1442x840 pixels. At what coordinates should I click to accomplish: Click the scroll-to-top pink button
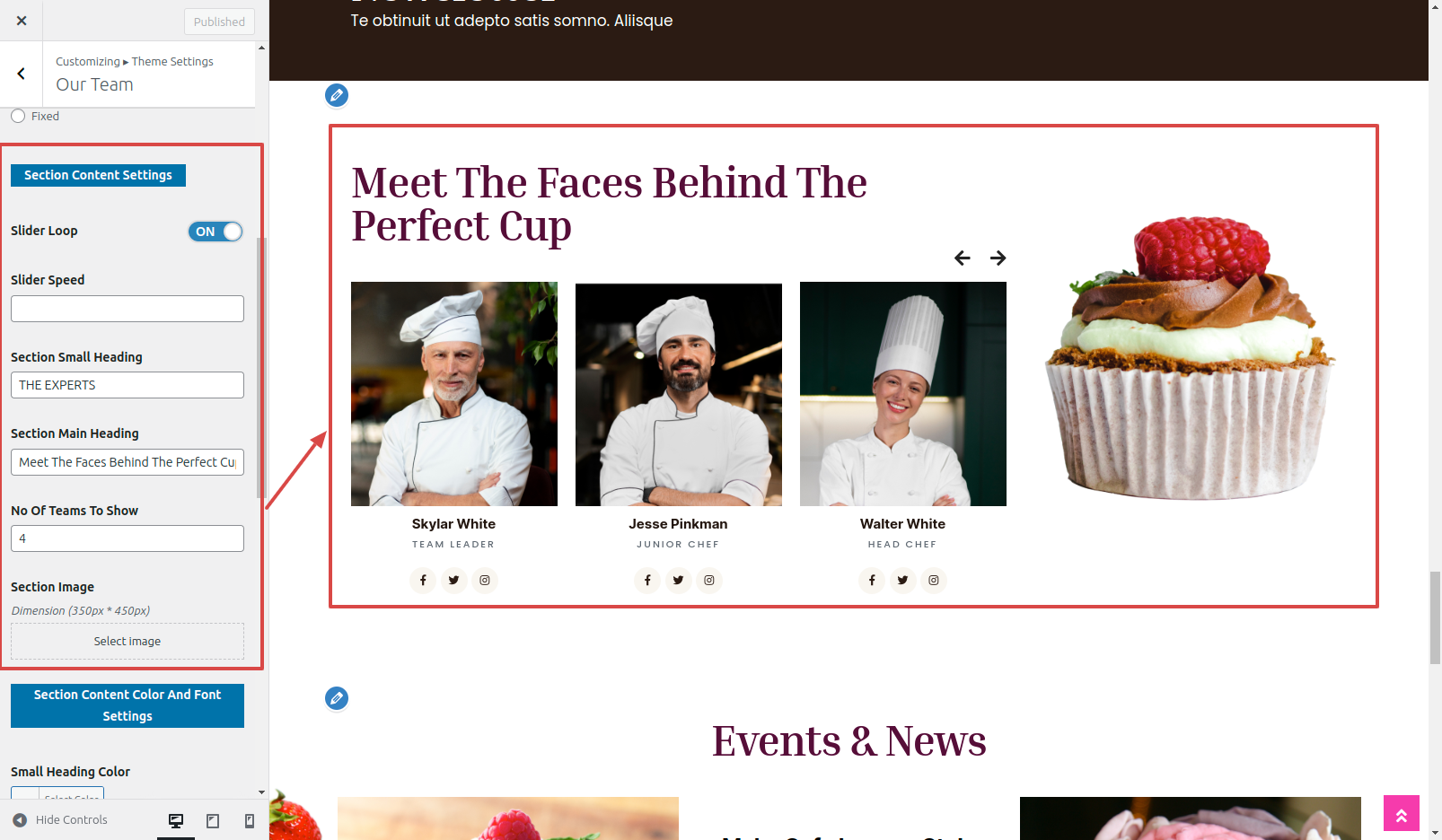1402,813
